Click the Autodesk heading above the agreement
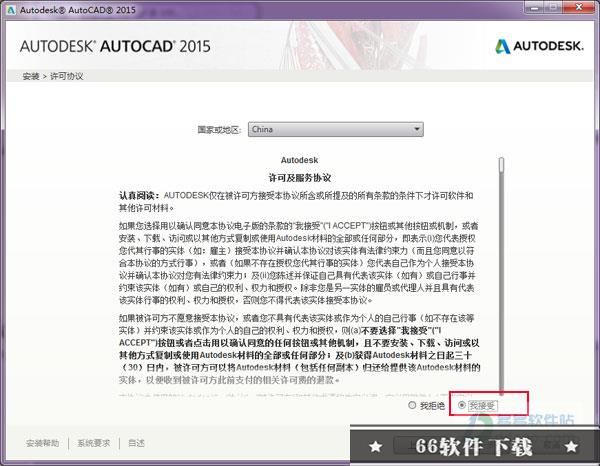The image size is (600, 466). (299, 160)
